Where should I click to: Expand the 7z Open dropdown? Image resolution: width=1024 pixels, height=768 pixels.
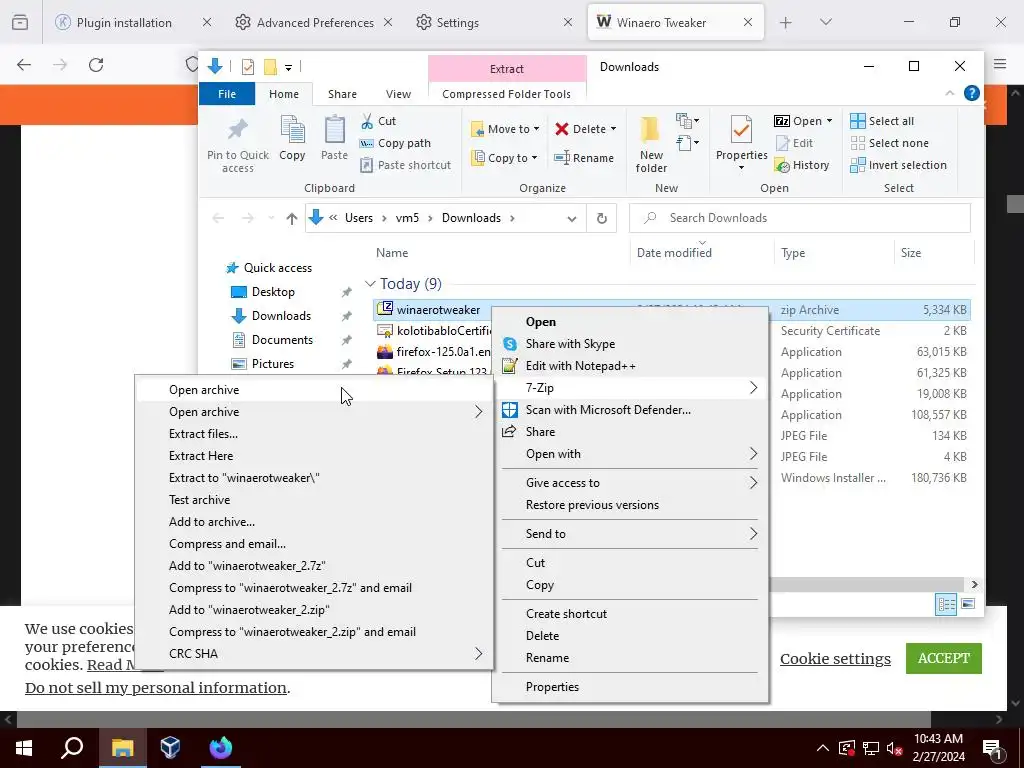click(829, 121)
